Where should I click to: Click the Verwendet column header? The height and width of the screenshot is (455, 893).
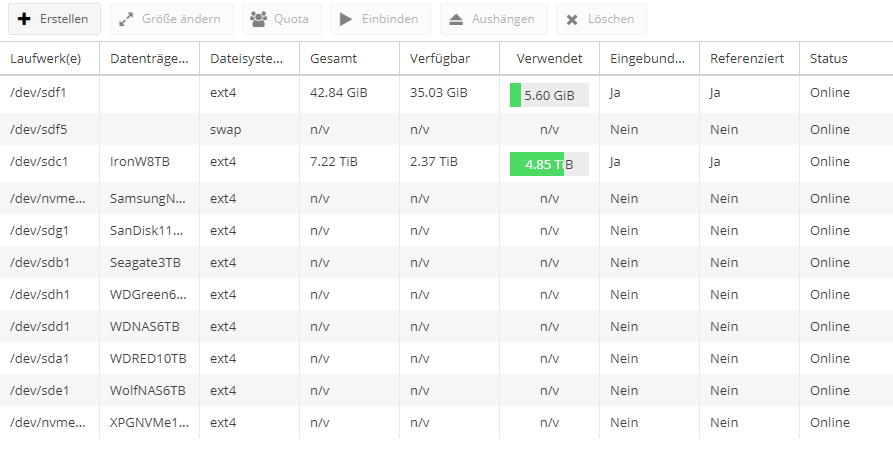click(x=550, y=58)
